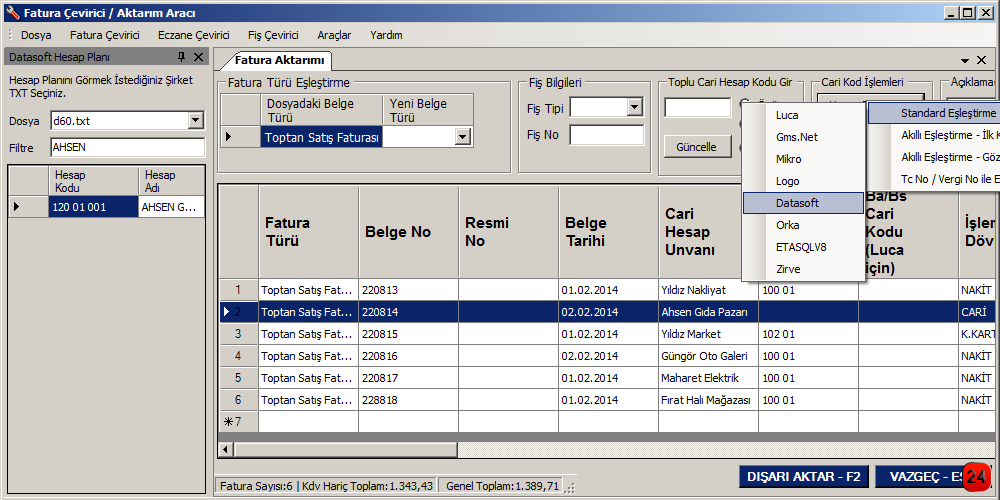Expand the Dosya file dropdown
The height and width of the screenshot is (500, 1000).
196,121
